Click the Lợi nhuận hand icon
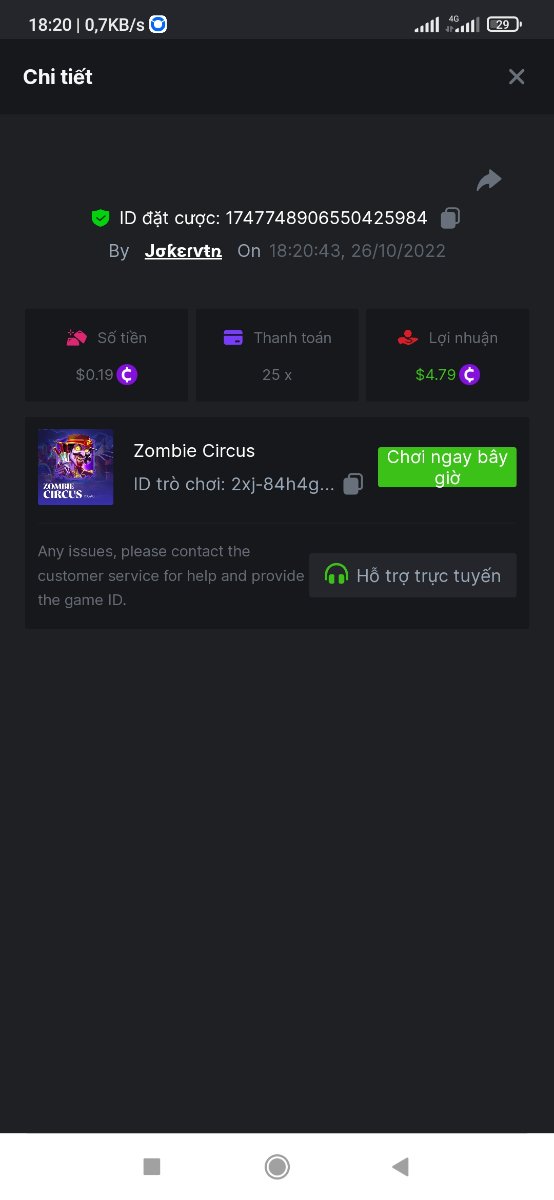This screenshot has height=1200, width=554. pyautogui.click(x=407, y=338)
